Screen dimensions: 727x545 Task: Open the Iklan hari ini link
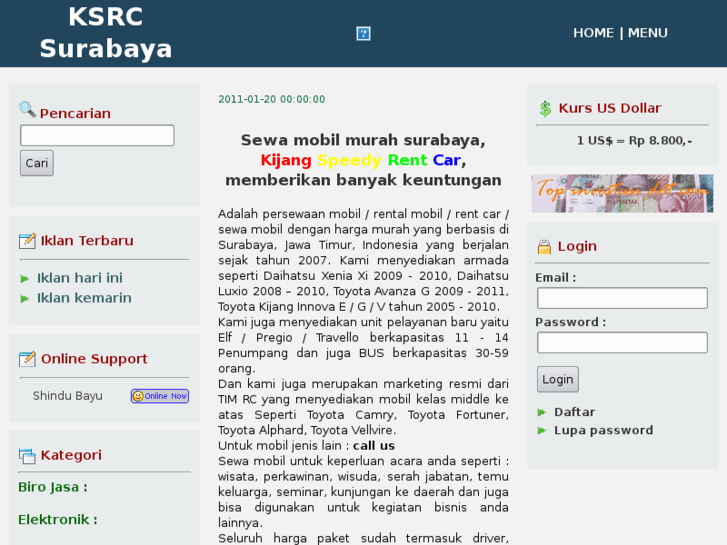tap(80, 278)
